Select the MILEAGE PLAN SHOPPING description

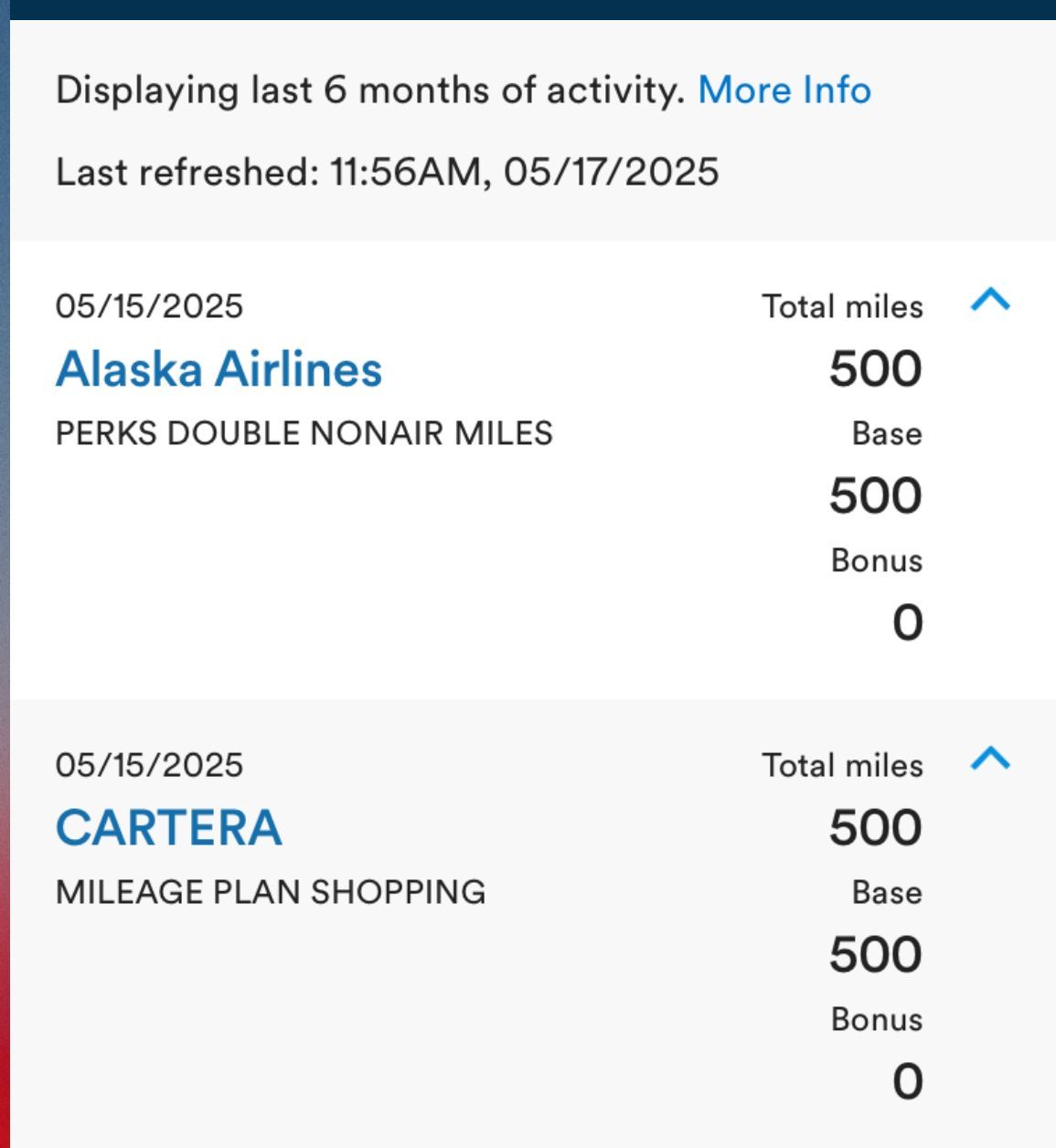[271, 892]
